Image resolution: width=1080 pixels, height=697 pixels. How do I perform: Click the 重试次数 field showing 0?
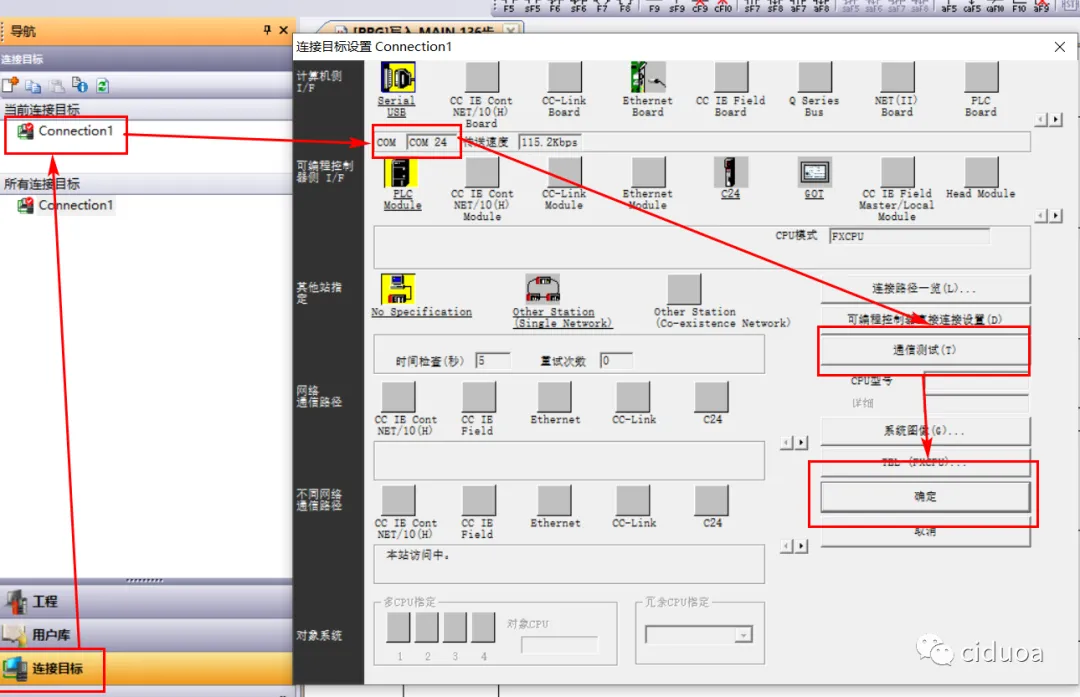click(616, 360)
